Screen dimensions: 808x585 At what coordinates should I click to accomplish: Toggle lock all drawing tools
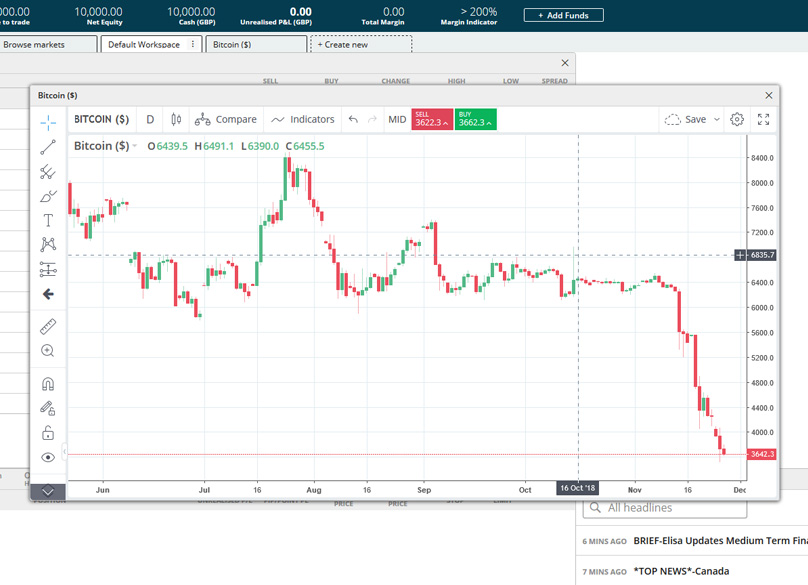tap(48, 433)
